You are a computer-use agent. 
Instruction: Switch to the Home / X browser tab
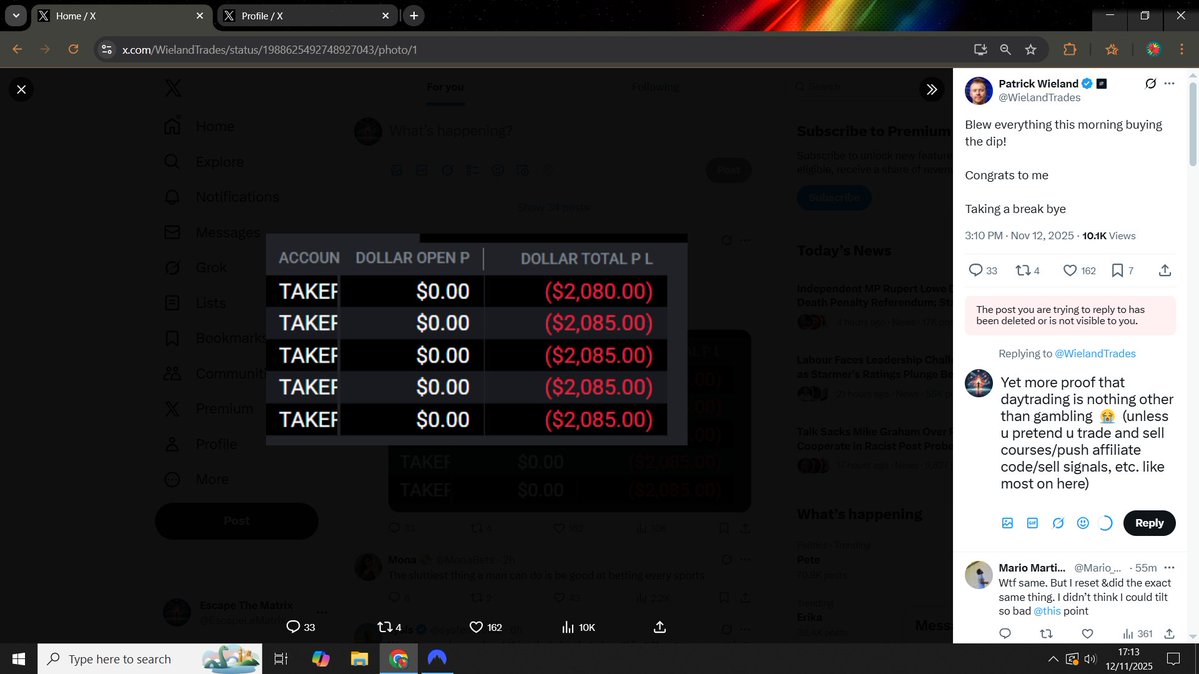pos(122,15)
